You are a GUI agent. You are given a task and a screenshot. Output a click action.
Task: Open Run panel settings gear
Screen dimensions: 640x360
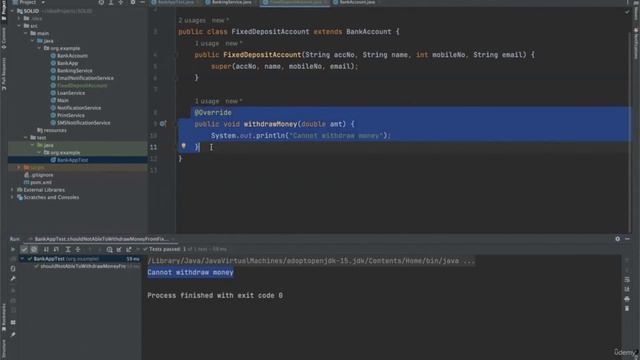[618, 239]
